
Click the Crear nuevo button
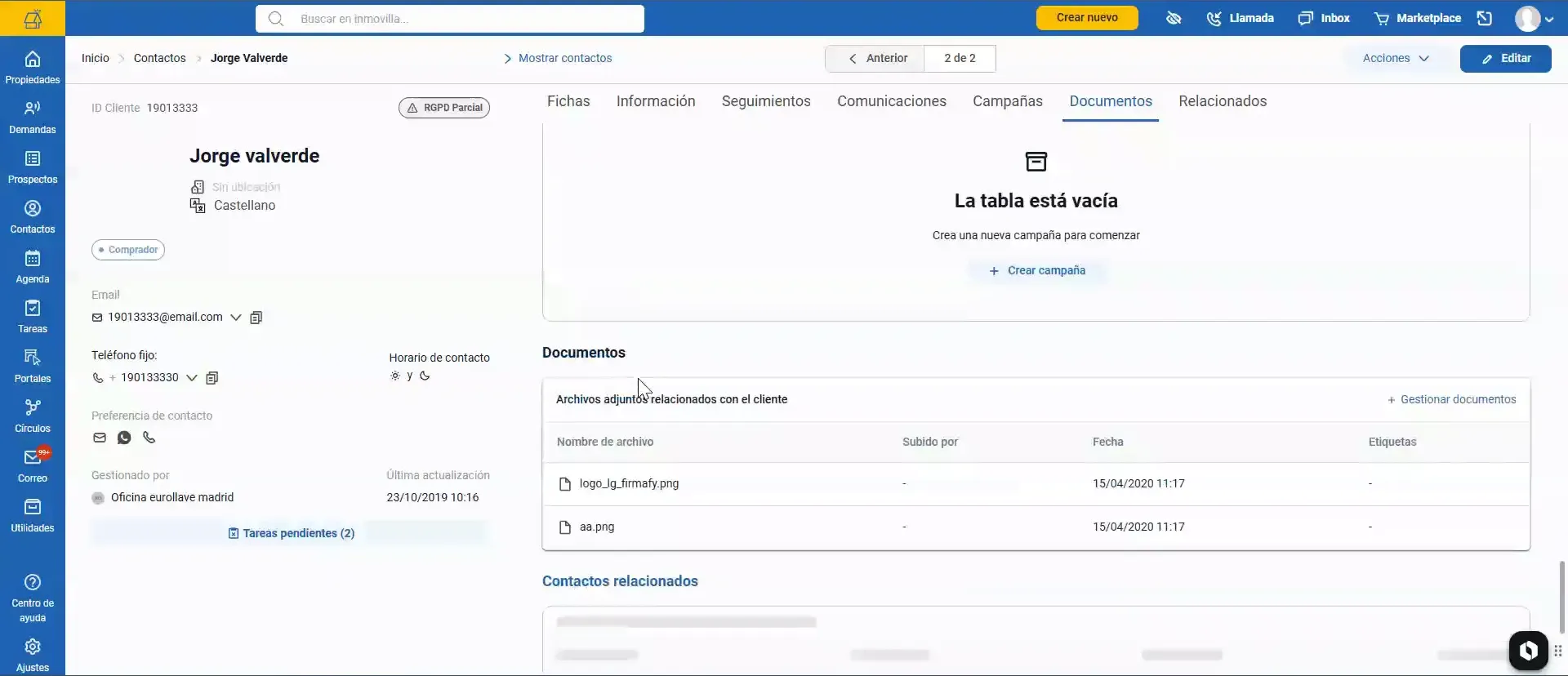click(1087, 18)
